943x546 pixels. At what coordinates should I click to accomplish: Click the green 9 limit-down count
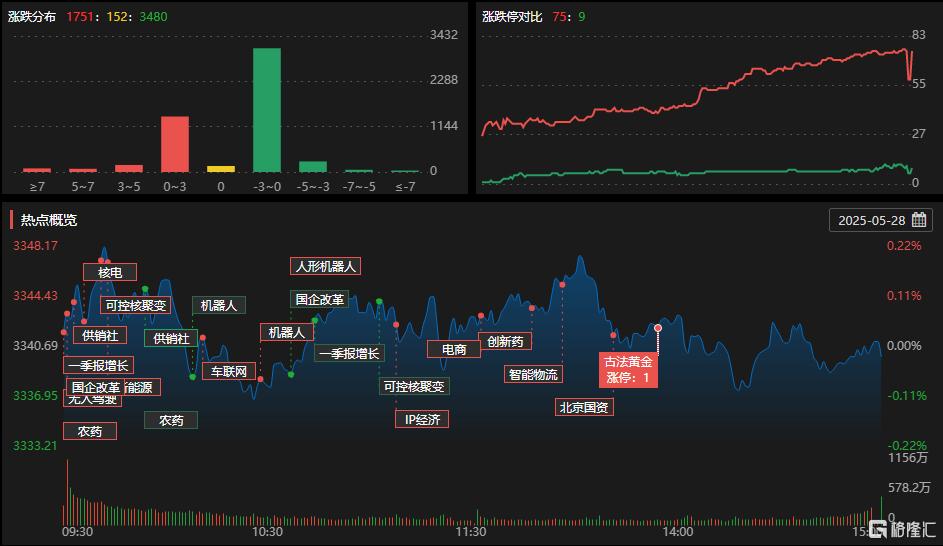(x=582, y=17)
